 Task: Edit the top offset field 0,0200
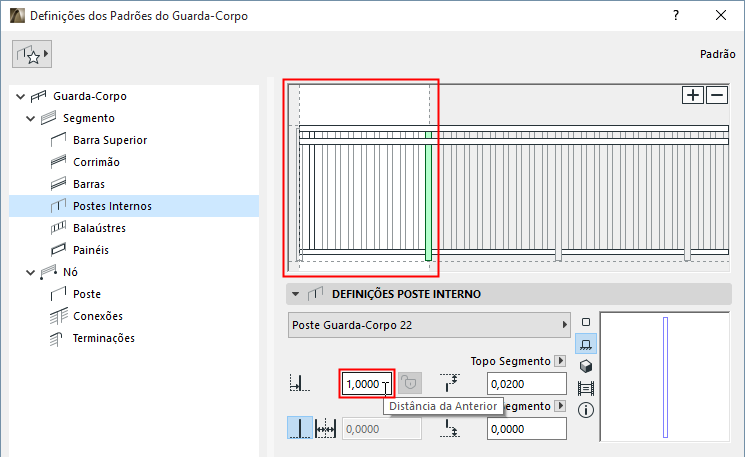tap(526, 384)
